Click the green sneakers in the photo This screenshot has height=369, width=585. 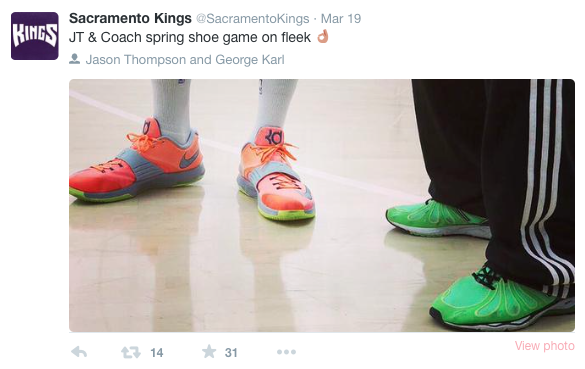[481, 263]
